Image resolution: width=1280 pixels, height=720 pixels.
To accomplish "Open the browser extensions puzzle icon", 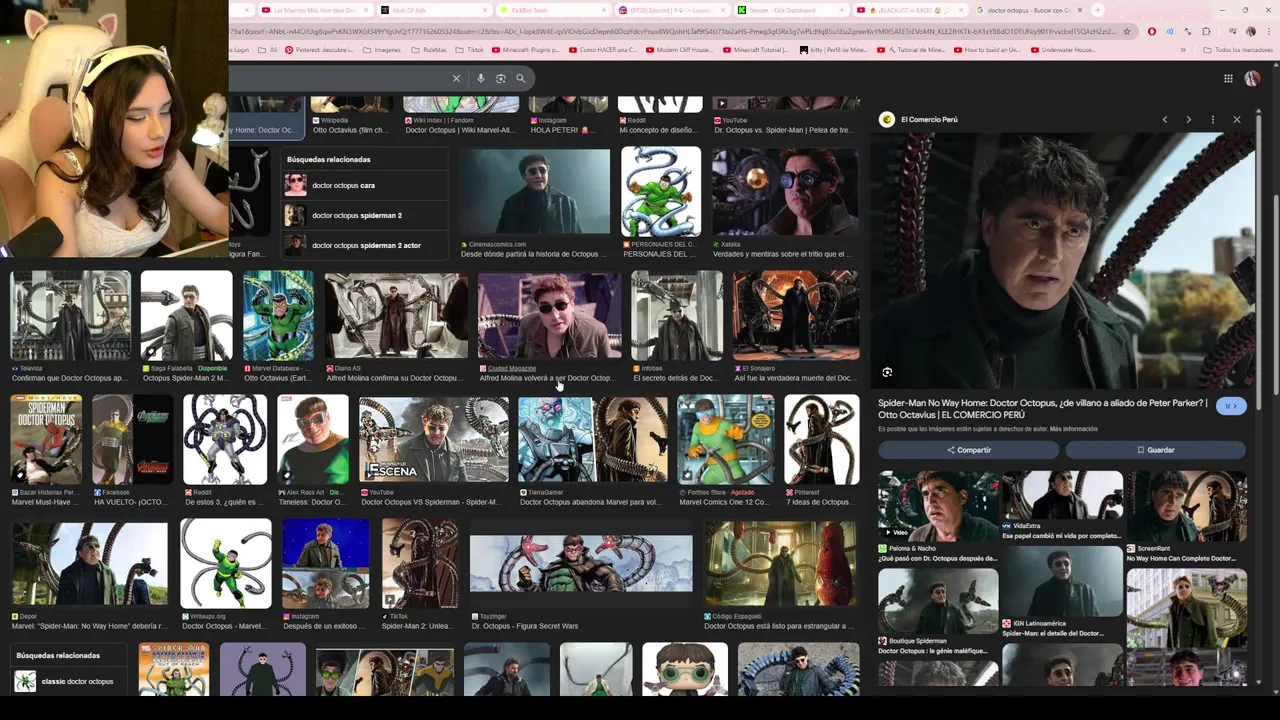I will click(x=1206, y=31).
